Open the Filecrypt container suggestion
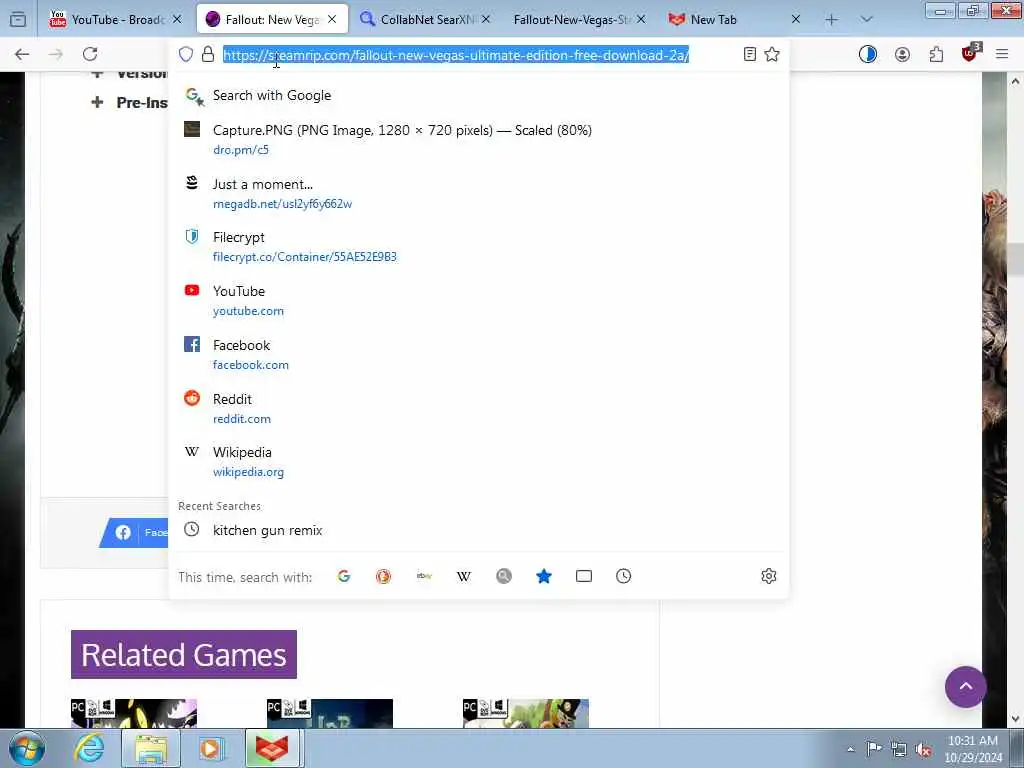This screenshot has width=1024, height=768. (x=478, y=246)
